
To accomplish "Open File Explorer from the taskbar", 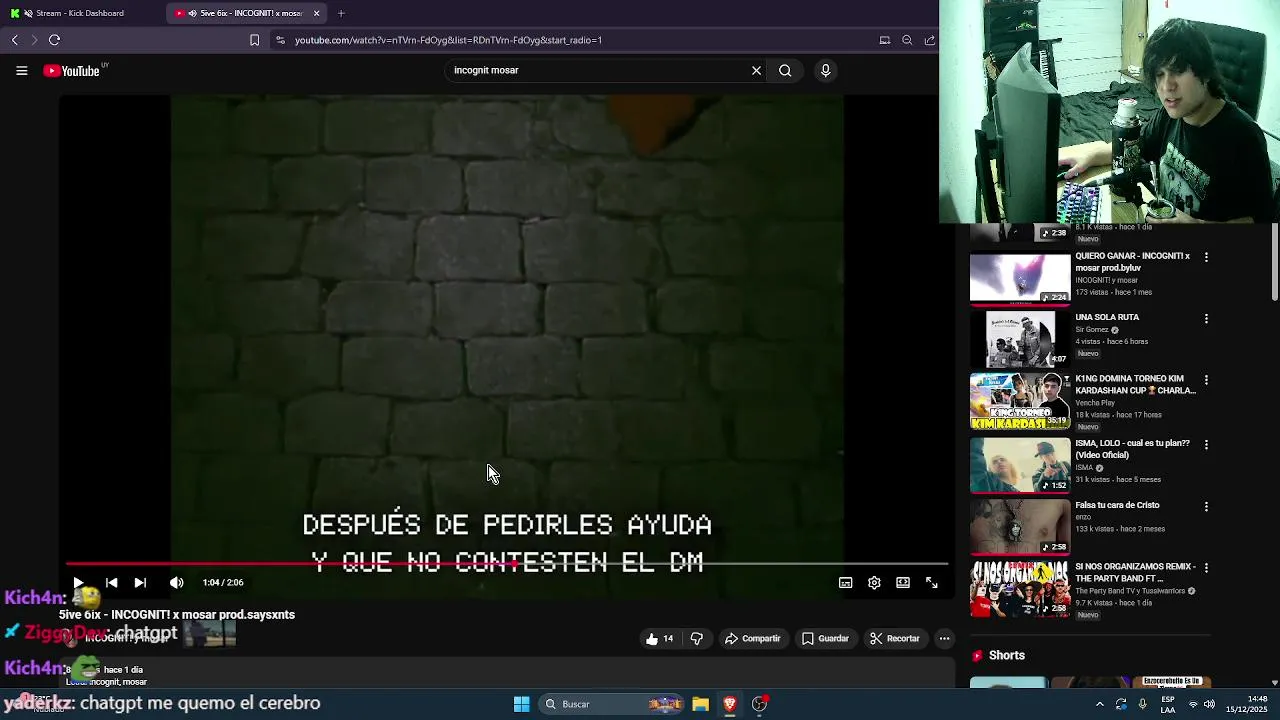I will pos(700,704).
